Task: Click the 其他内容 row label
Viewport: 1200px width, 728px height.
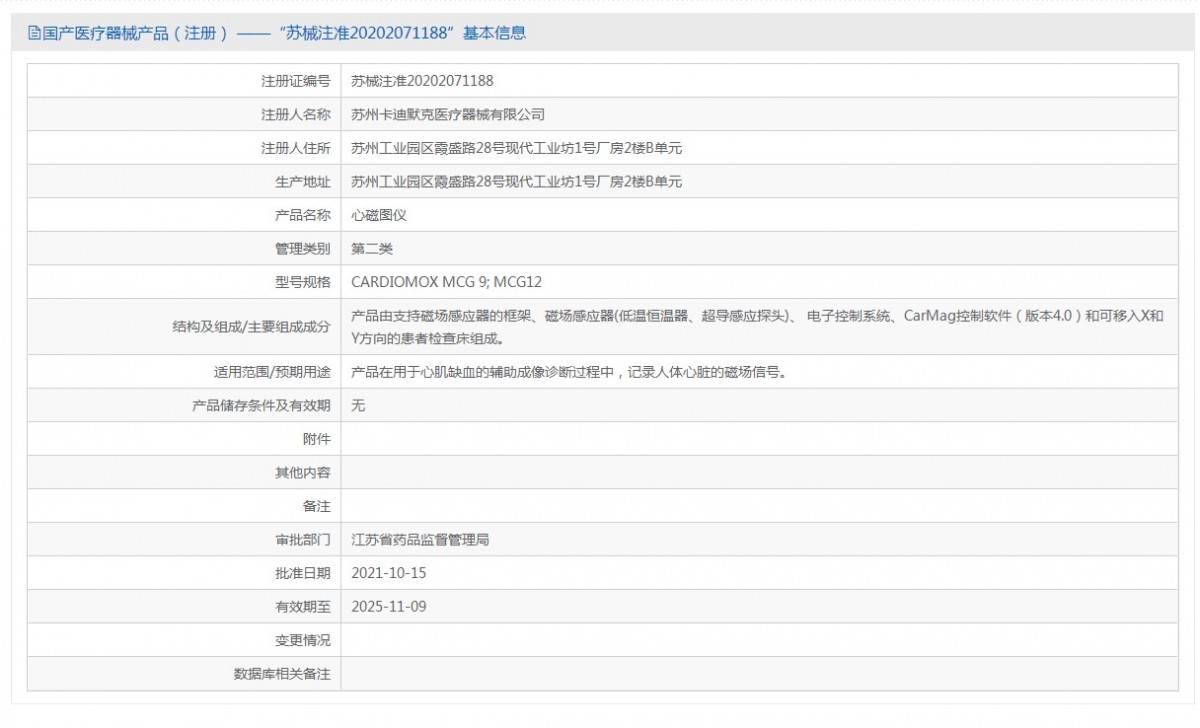Action: click(302, 473)
